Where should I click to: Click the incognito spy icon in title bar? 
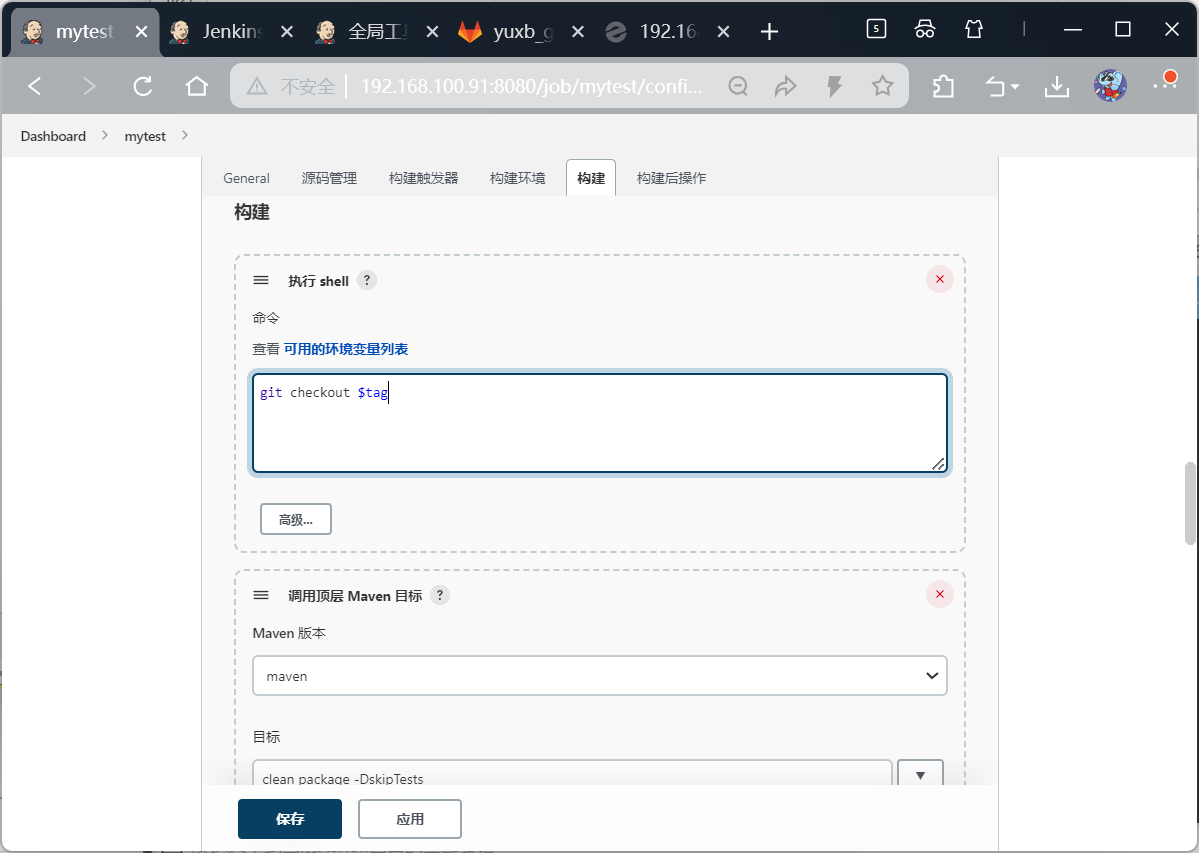(924, 29)
